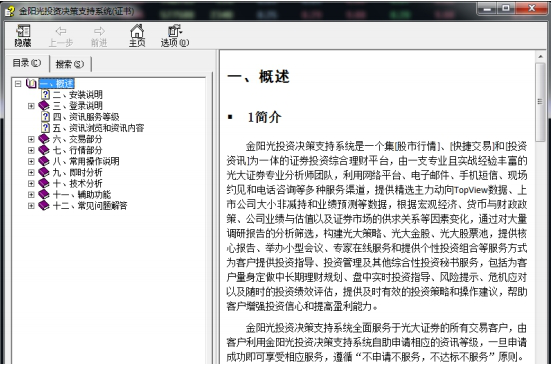Open the 七、行情部分 topic
Viewport: 551px width, 378px height.
78,150
